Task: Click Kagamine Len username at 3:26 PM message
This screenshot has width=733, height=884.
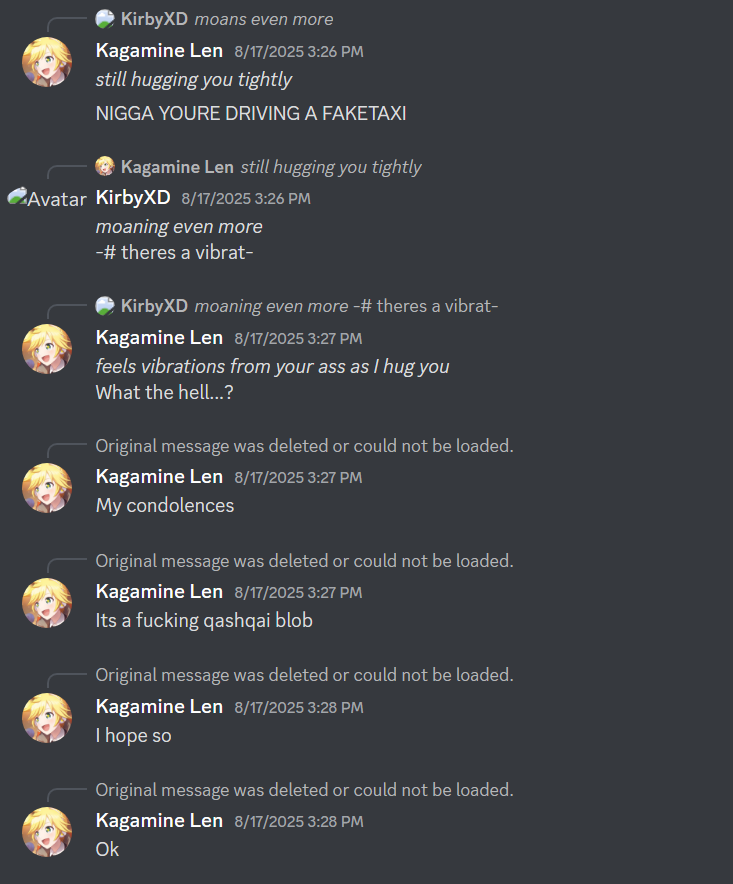Action: tap(159, 51)
